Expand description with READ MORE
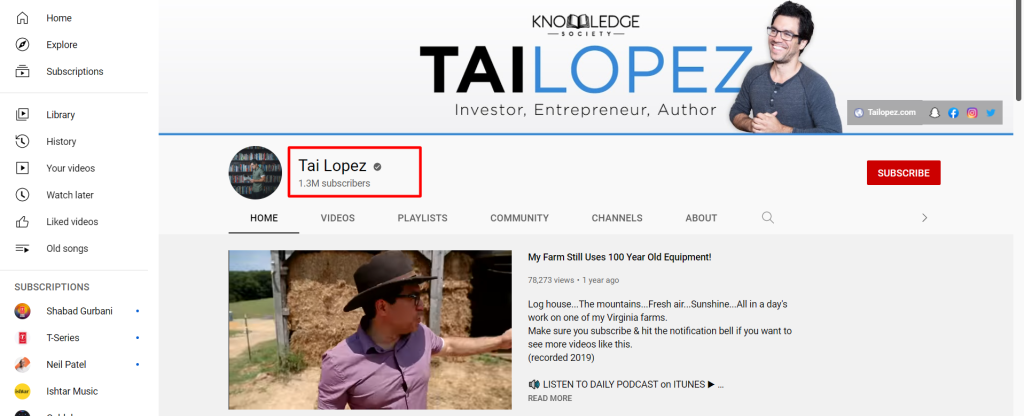The image size is (1024, 416). click(550, 398)
